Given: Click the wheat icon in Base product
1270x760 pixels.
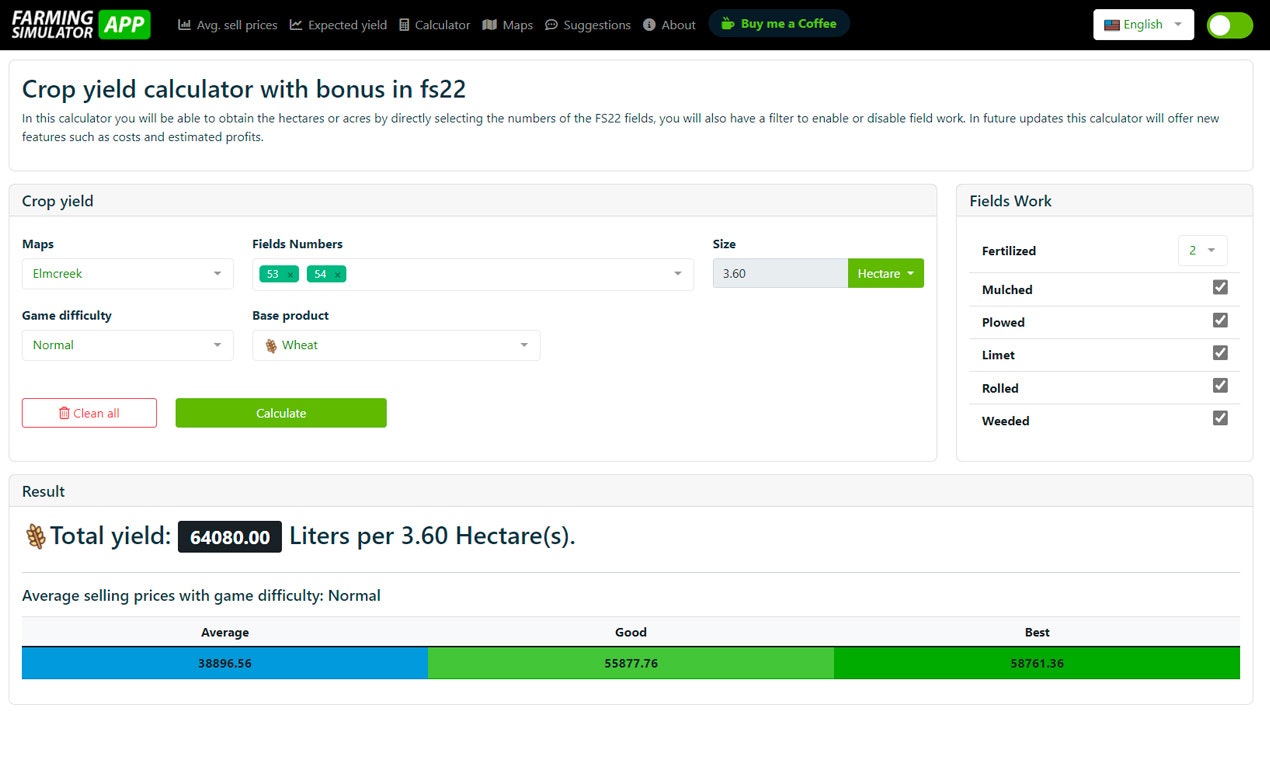Looking at the screenshot, I should click(x=271, y=345).
